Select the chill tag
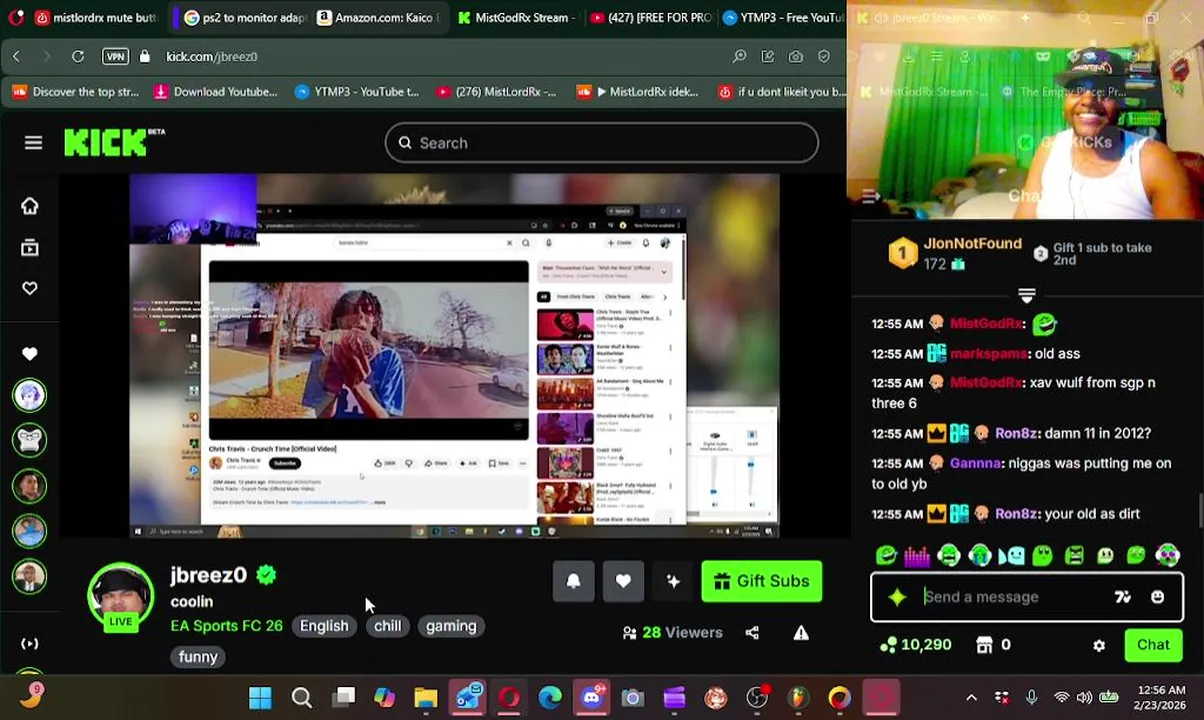 click(387, 626)
